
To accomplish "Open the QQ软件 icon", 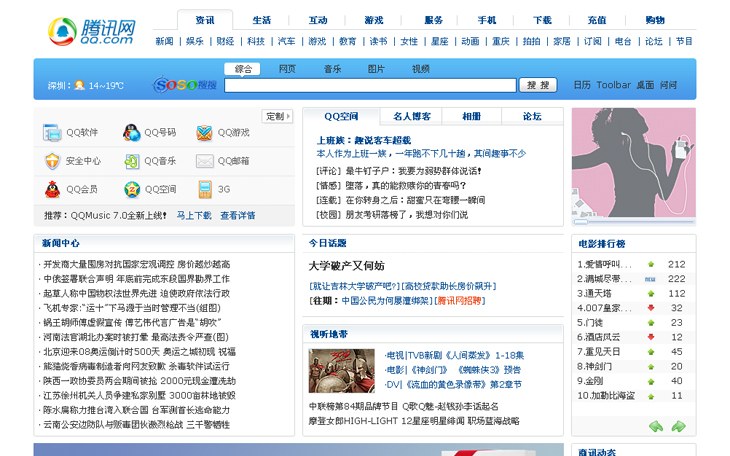I will click(52, 133).
